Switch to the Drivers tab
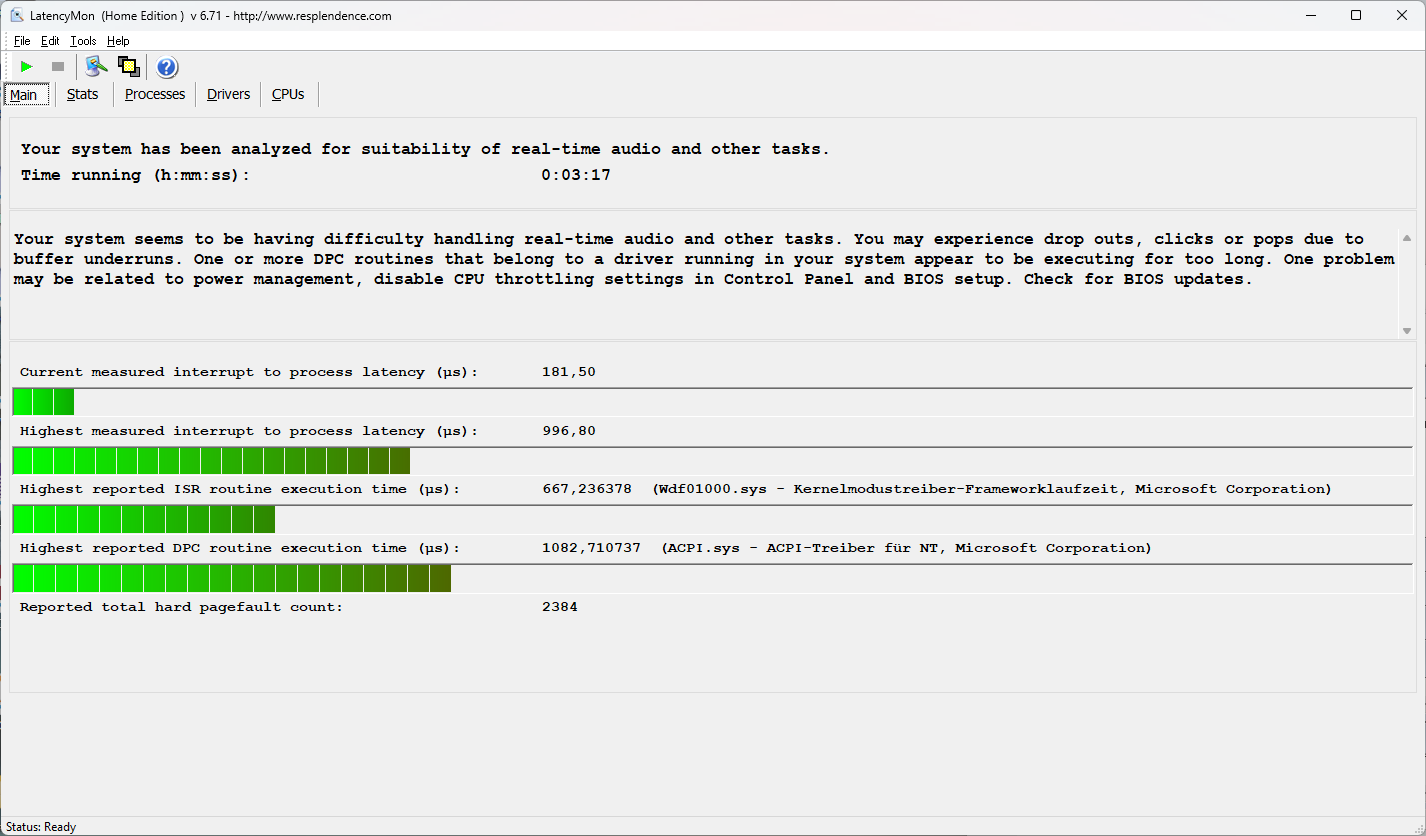1426x836 pixels. (229, 94)
